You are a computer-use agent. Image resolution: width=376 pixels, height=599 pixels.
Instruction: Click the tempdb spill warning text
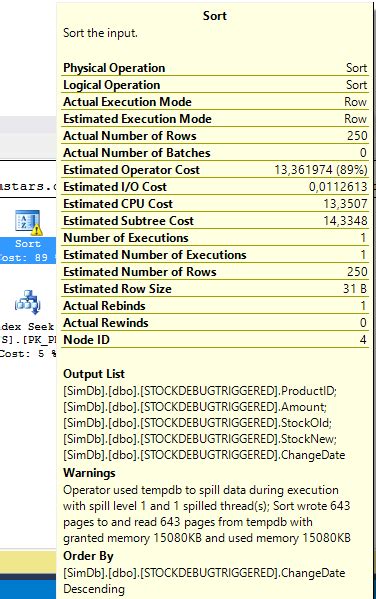click(207, 514)
